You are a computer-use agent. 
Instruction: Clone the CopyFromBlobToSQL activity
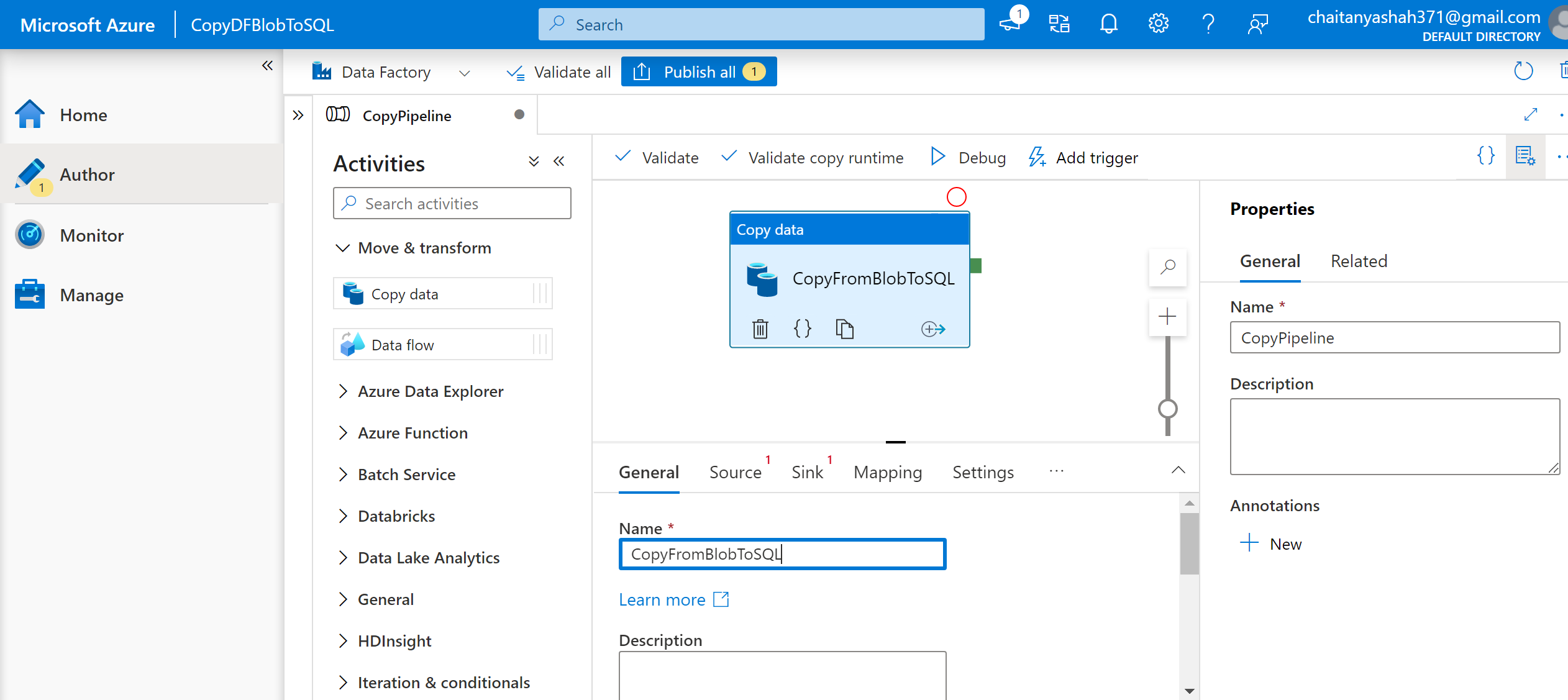click(x=845, y=329)
